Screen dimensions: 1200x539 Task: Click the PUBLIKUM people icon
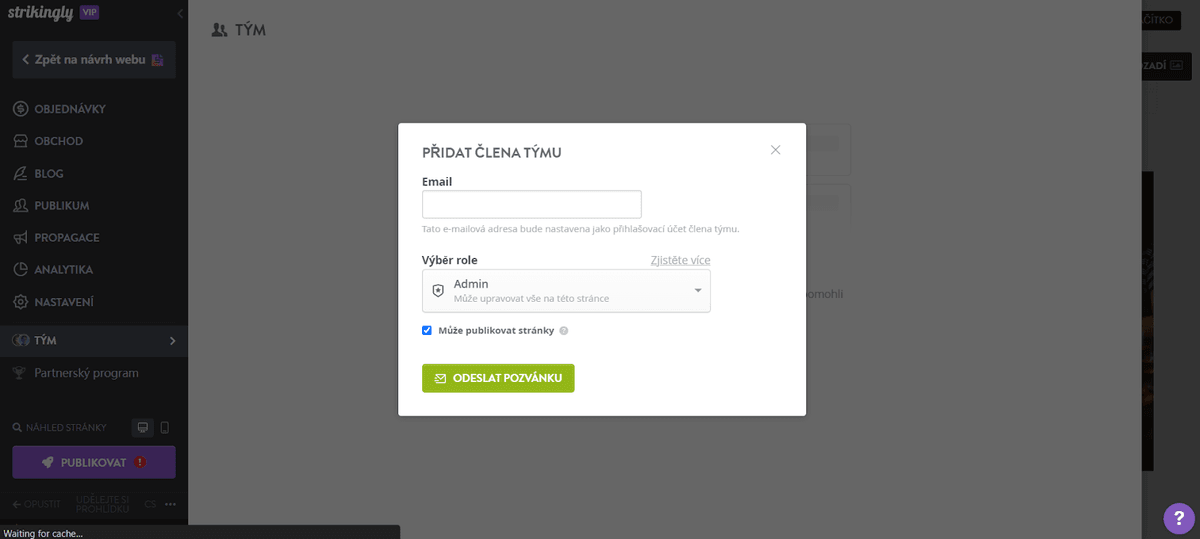(20, 206)
